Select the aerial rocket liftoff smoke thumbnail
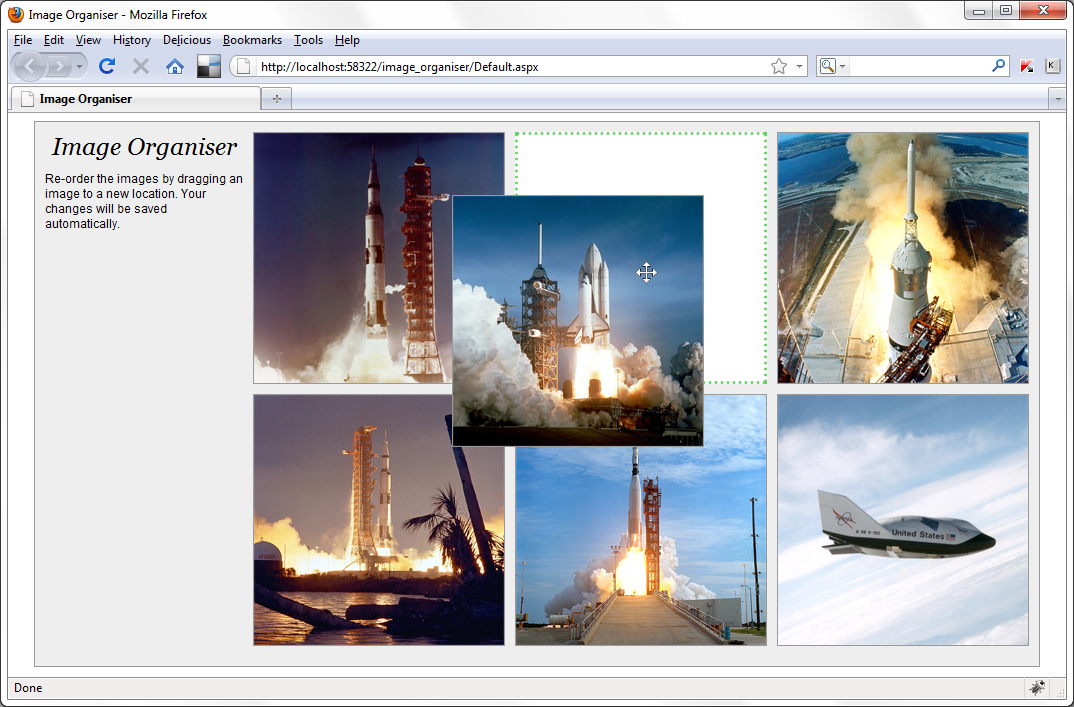 903,258
